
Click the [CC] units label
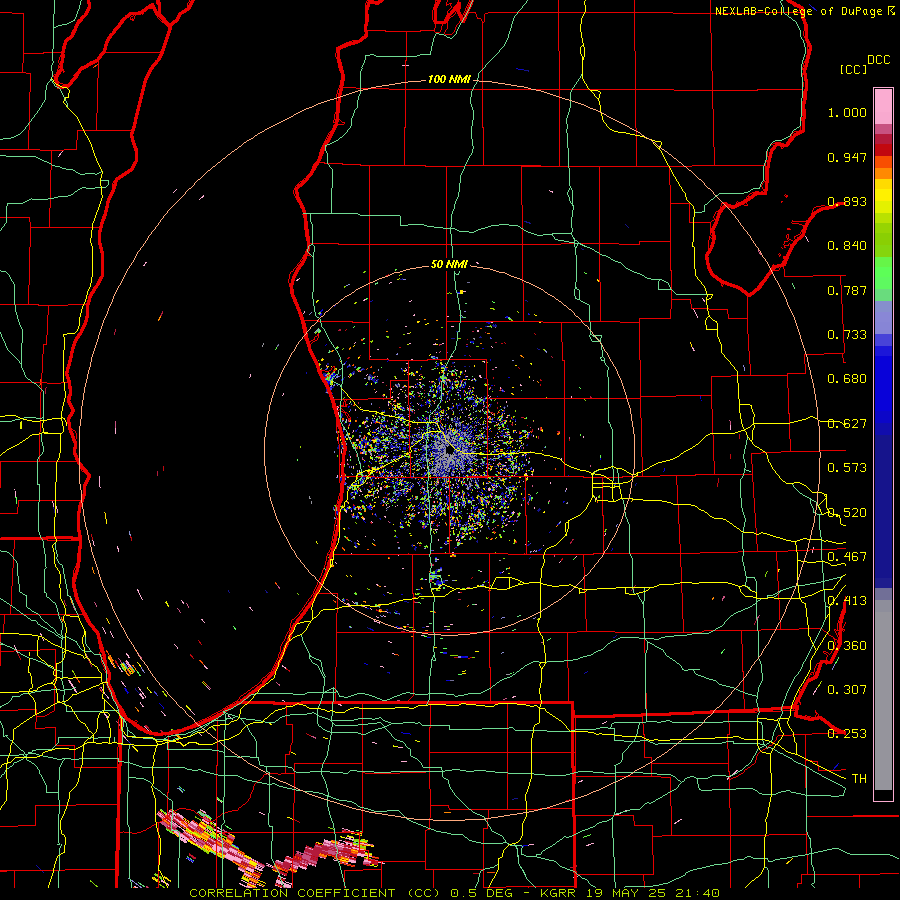tap(853, 69)
